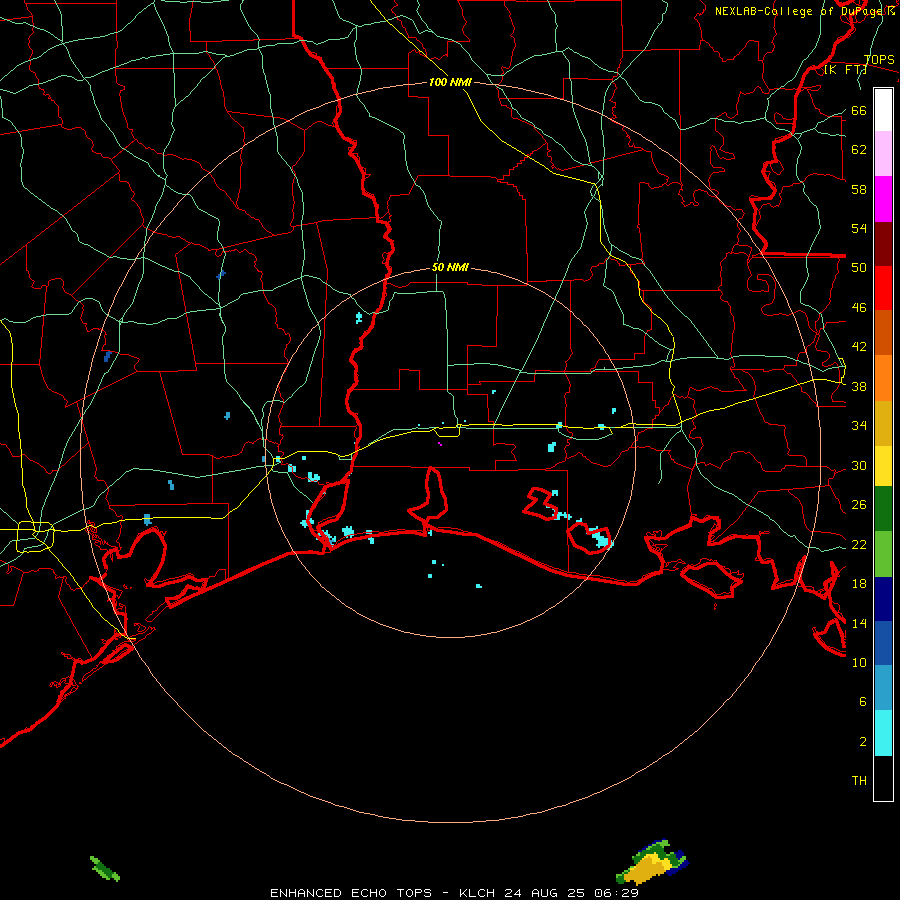Click the 58 legend value
Viewport: 900px width, 900px height.
(x=859, y=189)
